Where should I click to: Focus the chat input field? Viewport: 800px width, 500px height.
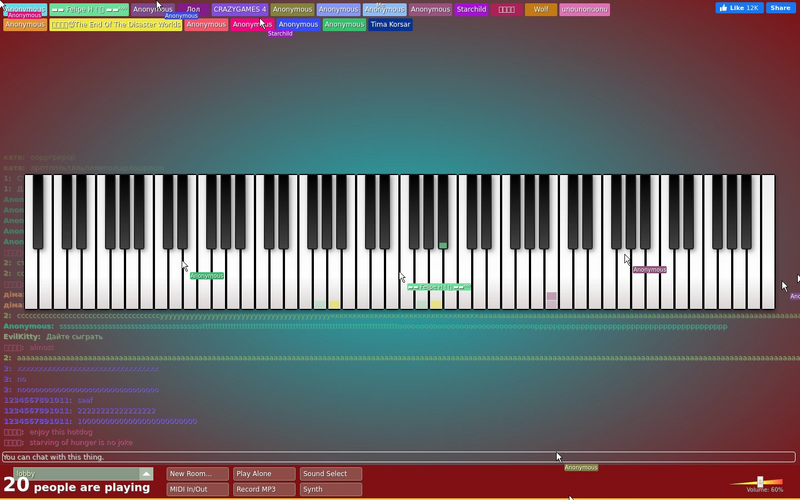[x=398, y=457]
